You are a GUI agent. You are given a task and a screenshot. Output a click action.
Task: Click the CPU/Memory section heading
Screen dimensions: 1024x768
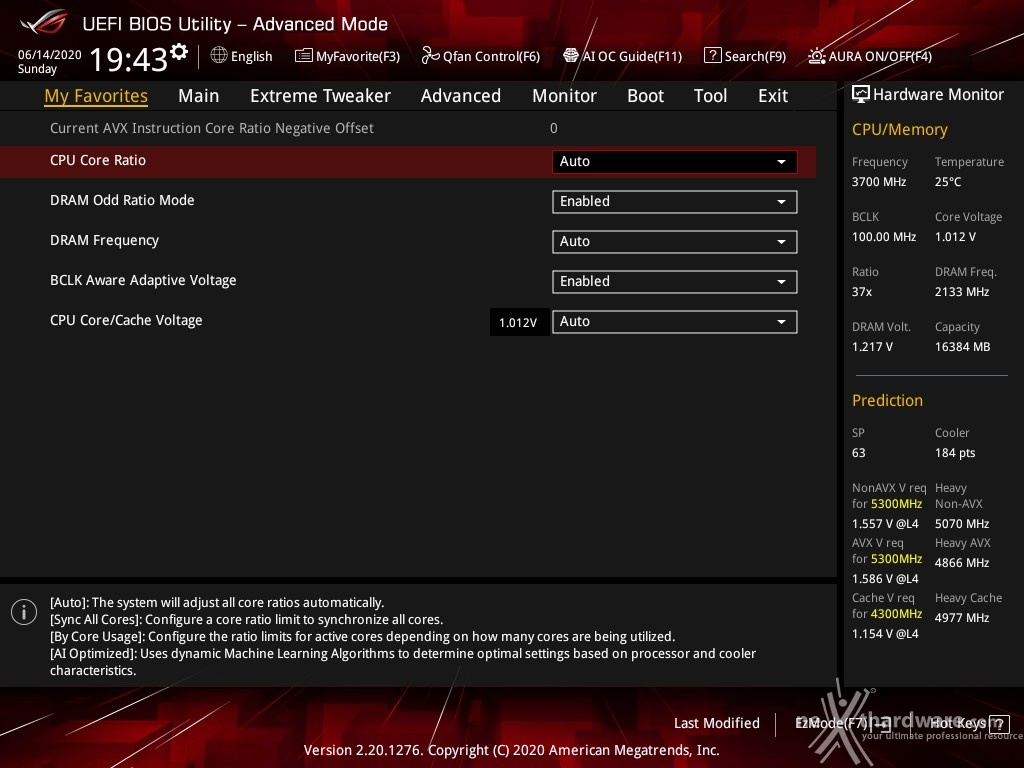pos(899,130)
